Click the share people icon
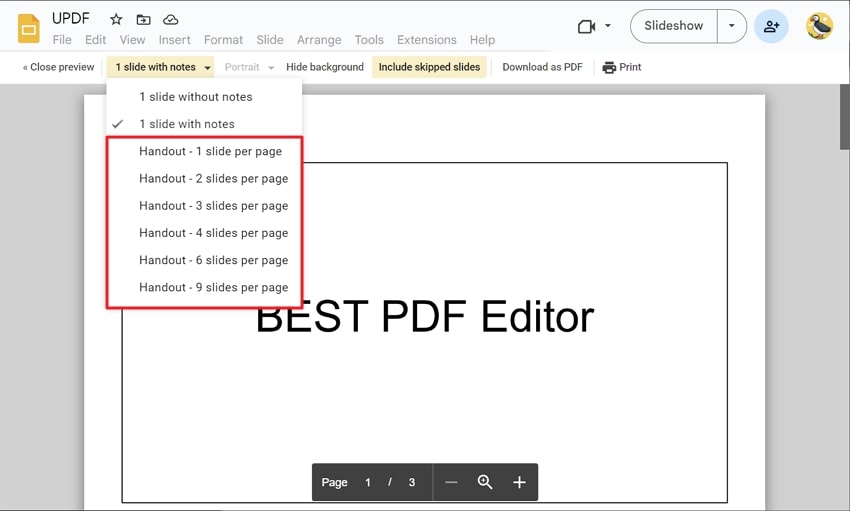 coord(771,26)
